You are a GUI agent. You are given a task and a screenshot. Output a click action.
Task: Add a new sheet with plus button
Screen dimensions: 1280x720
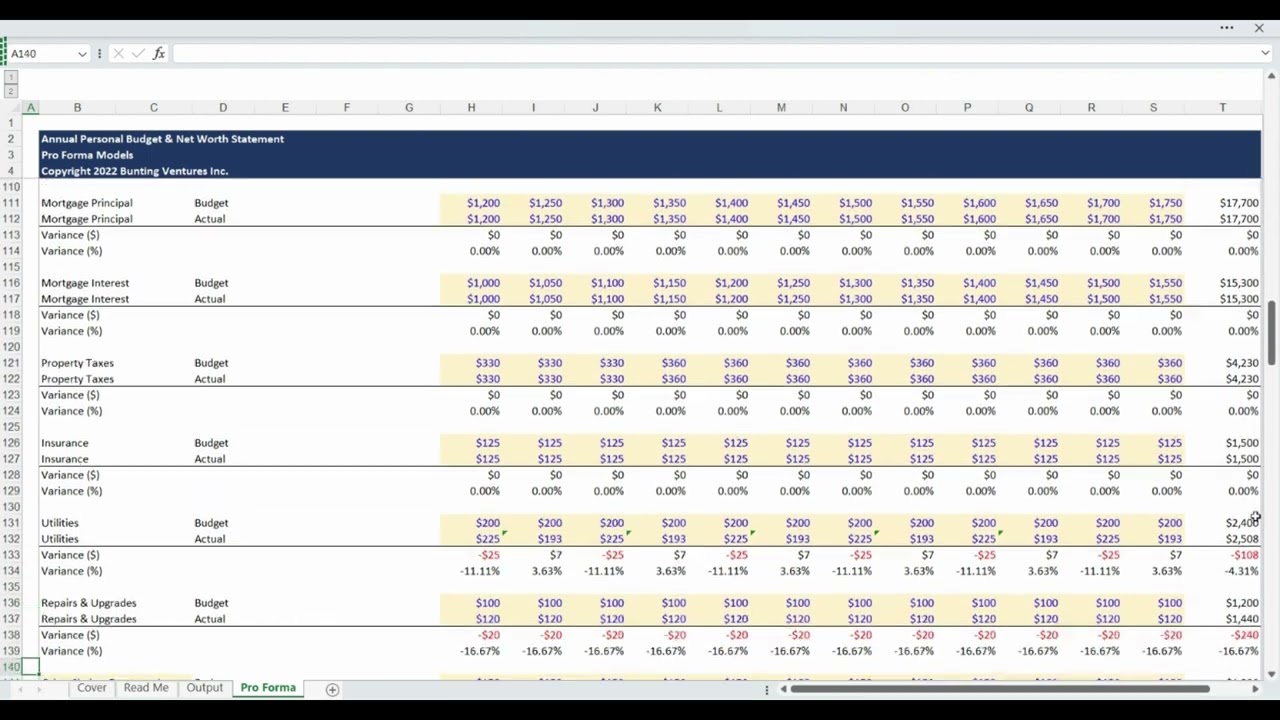click(332, 689)
